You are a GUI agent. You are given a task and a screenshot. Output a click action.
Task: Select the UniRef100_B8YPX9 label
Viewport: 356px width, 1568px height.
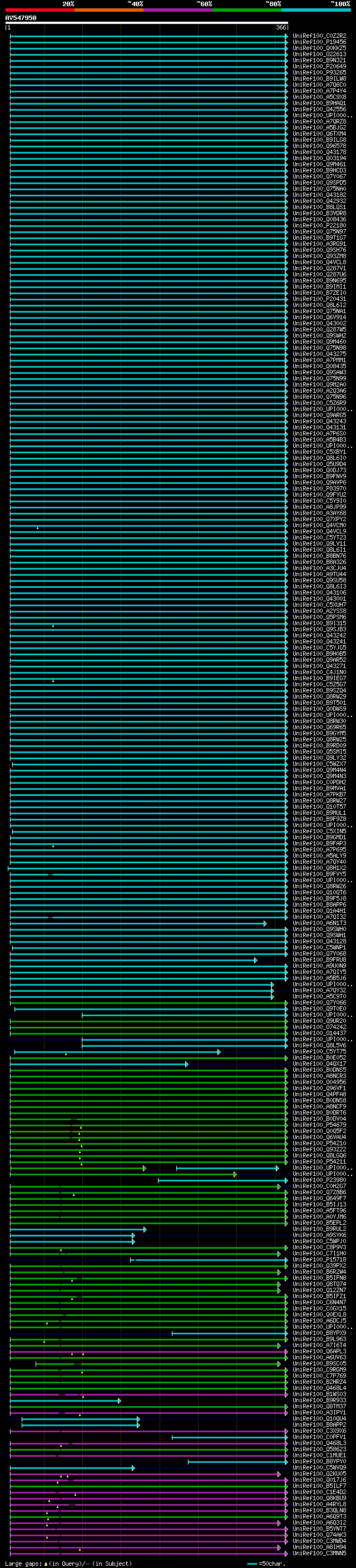(319, 1333)
